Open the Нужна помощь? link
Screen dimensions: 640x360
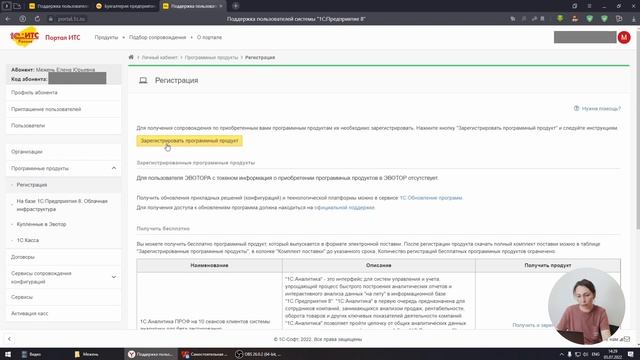601,109
